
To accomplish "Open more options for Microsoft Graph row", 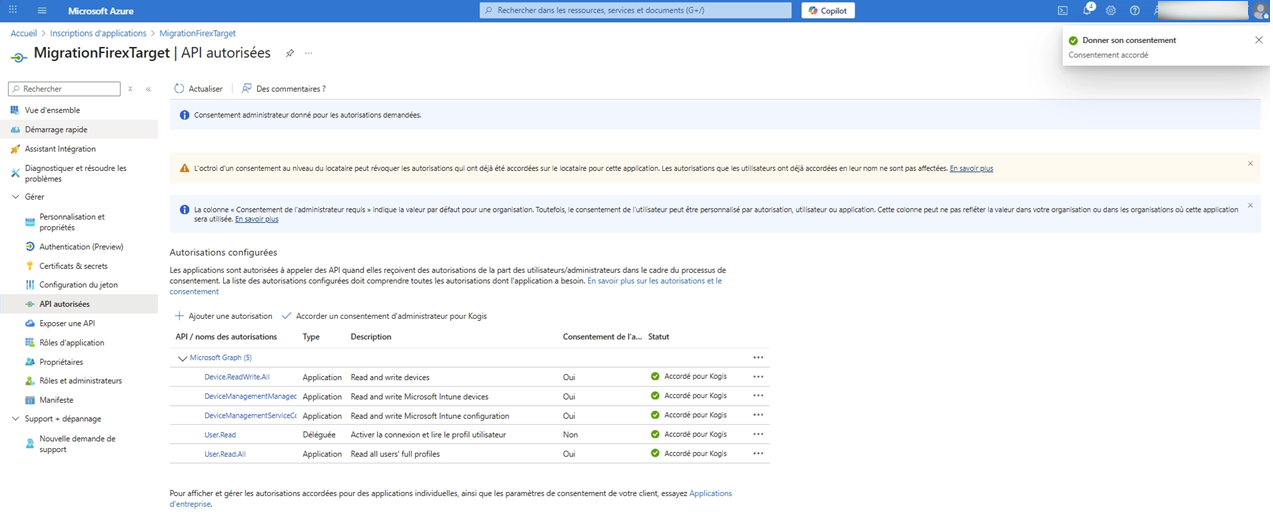I will (758, 358).
